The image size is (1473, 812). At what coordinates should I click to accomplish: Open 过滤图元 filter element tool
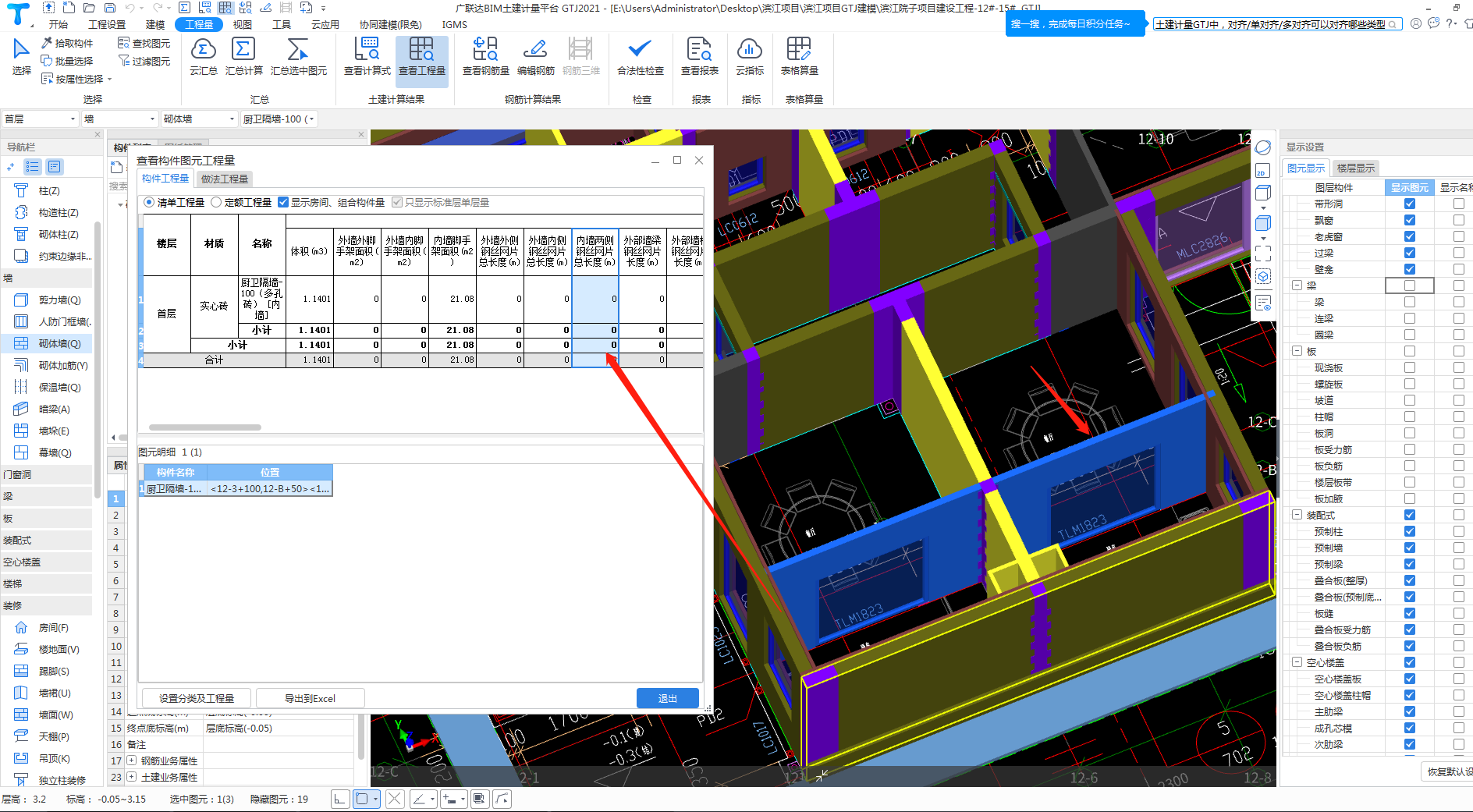[x=144, y=61]
